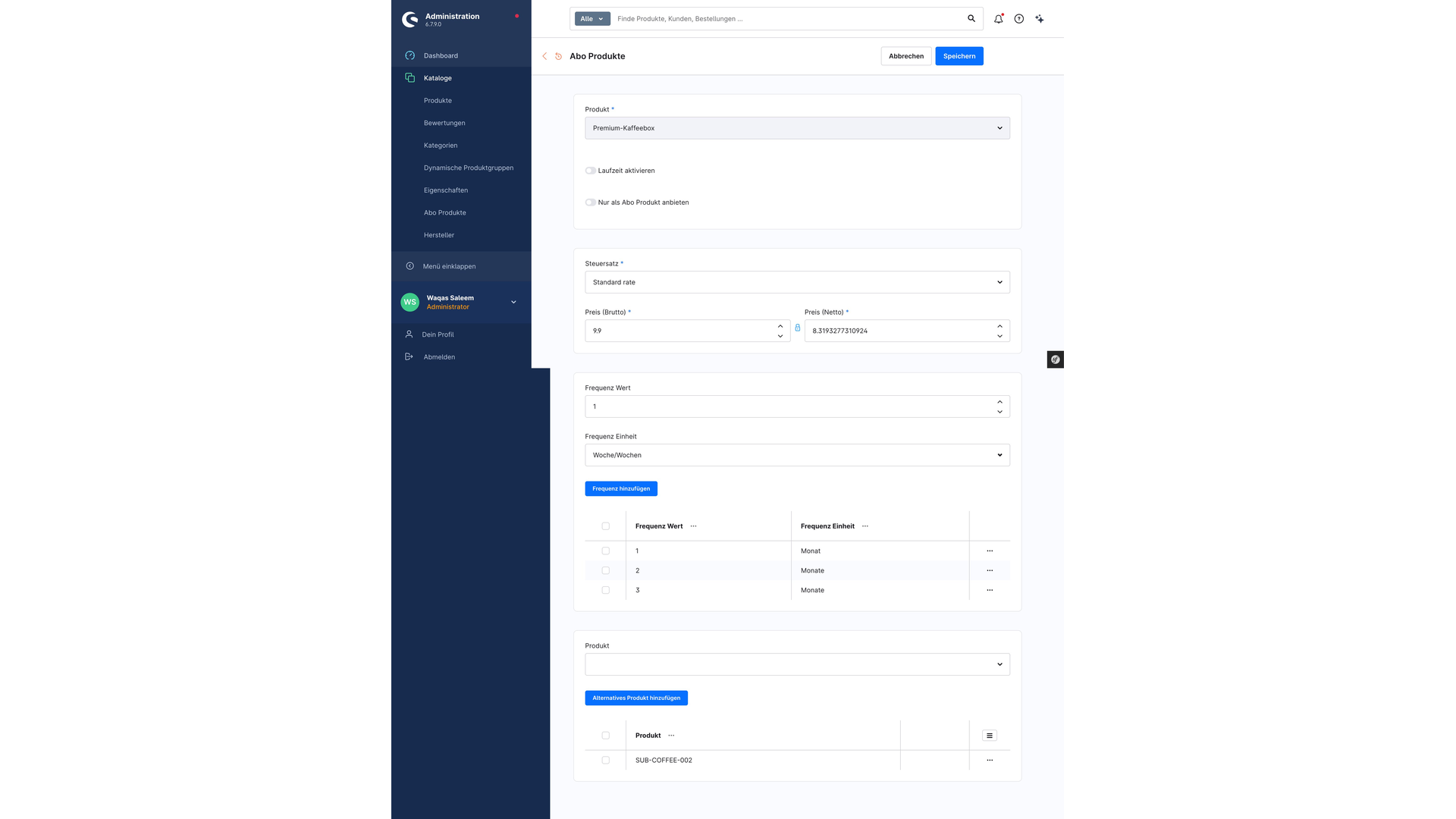Screen dimensions: 1456x819
Task: Click the Frequenz Wert input field
Action: 789,406
